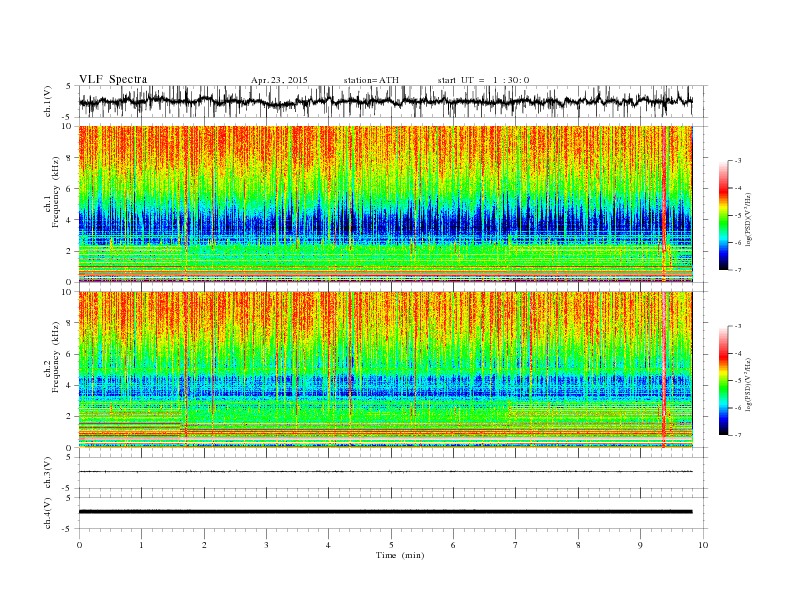The width and height of the screenshot is (792, 612).
Task: Click the ch.1 color bar "log(PSD)" unit label
Action: click(x=748, y=219)
